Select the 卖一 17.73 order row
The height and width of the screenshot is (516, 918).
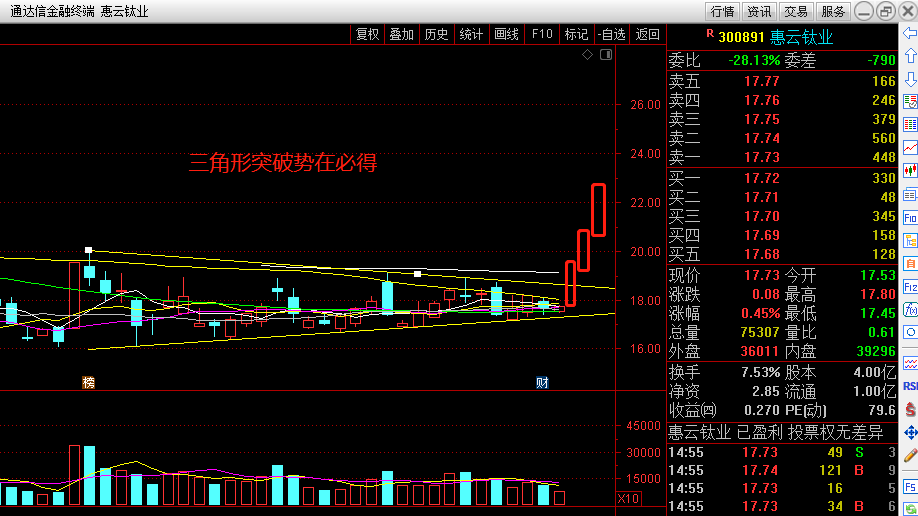click(782, 158)
